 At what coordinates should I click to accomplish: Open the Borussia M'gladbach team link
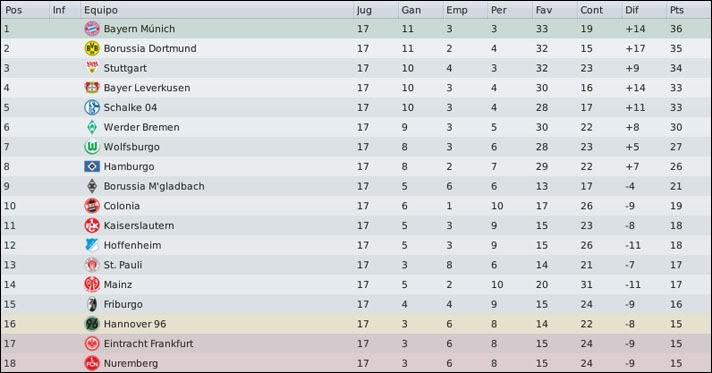click(154, 186)
